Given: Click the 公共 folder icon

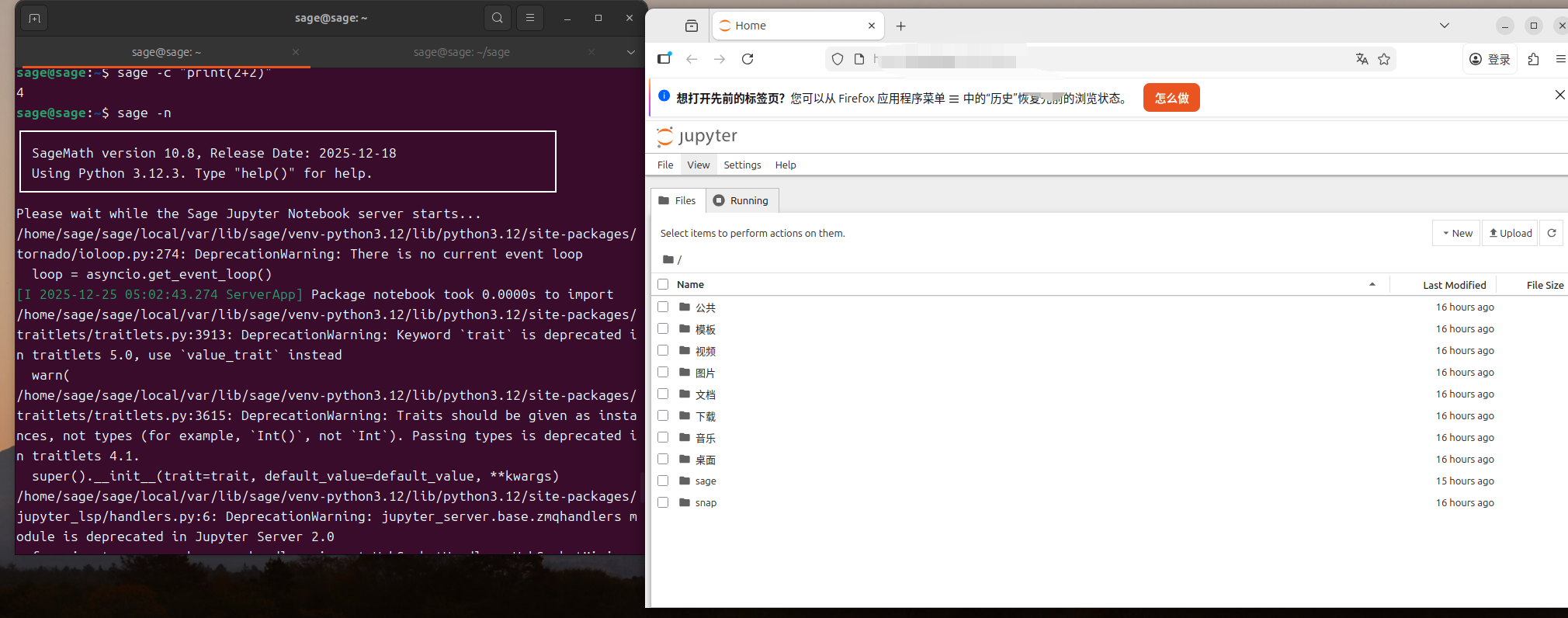Looking at the screenshot, I should 685,307.
